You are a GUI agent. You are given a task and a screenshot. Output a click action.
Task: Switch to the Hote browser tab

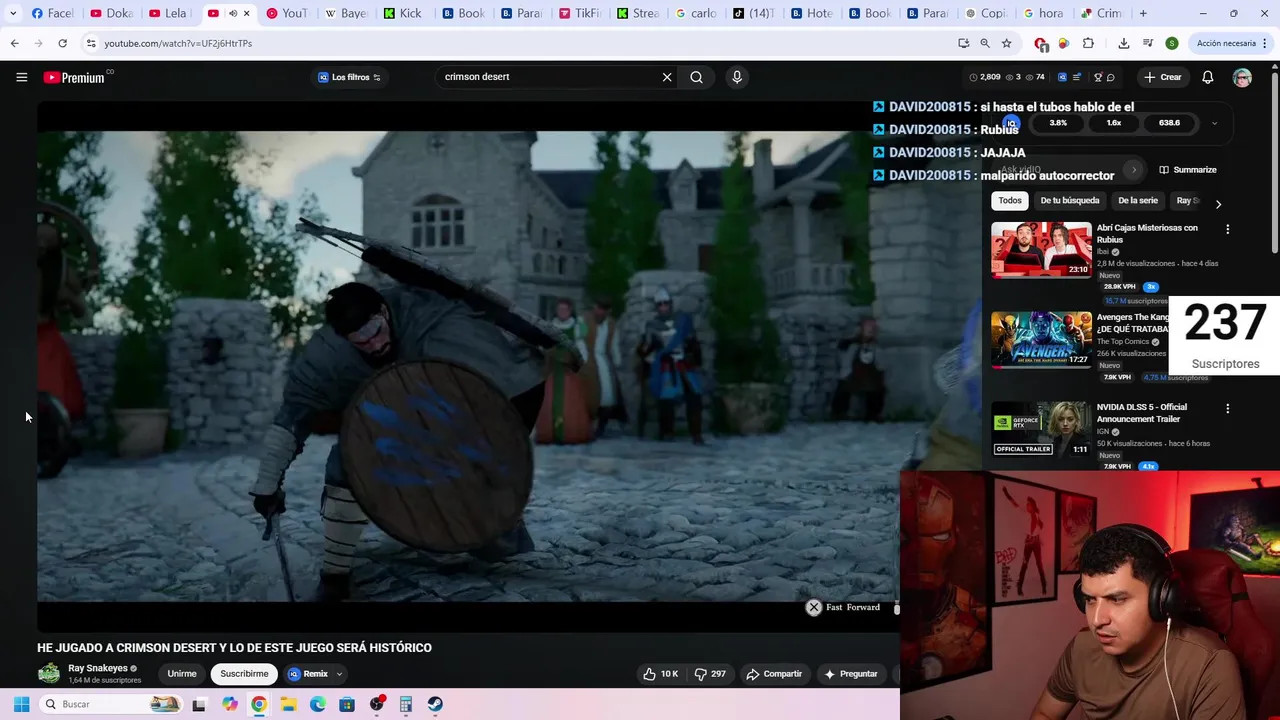coord(810,13)
